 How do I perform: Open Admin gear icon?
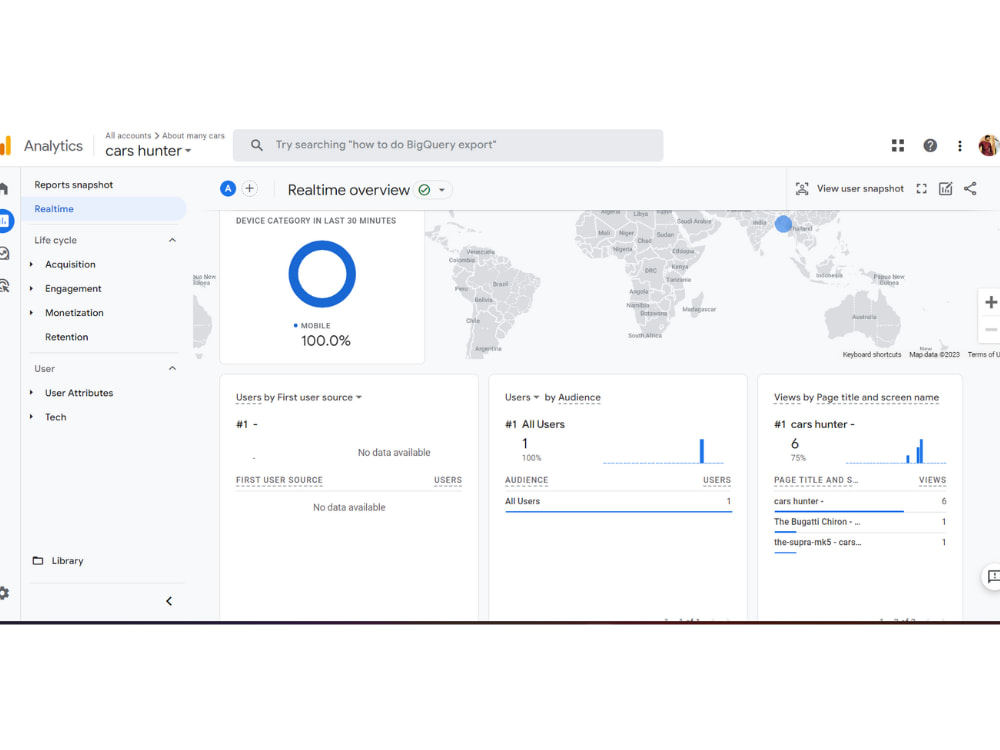(x=4, y=593)
